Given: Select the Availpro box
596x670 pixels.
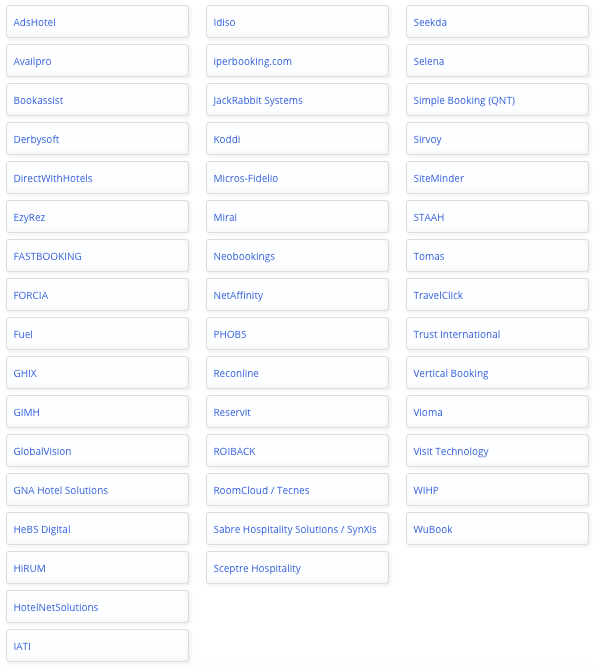Looking at the screenshot, I should pos(97,61).
